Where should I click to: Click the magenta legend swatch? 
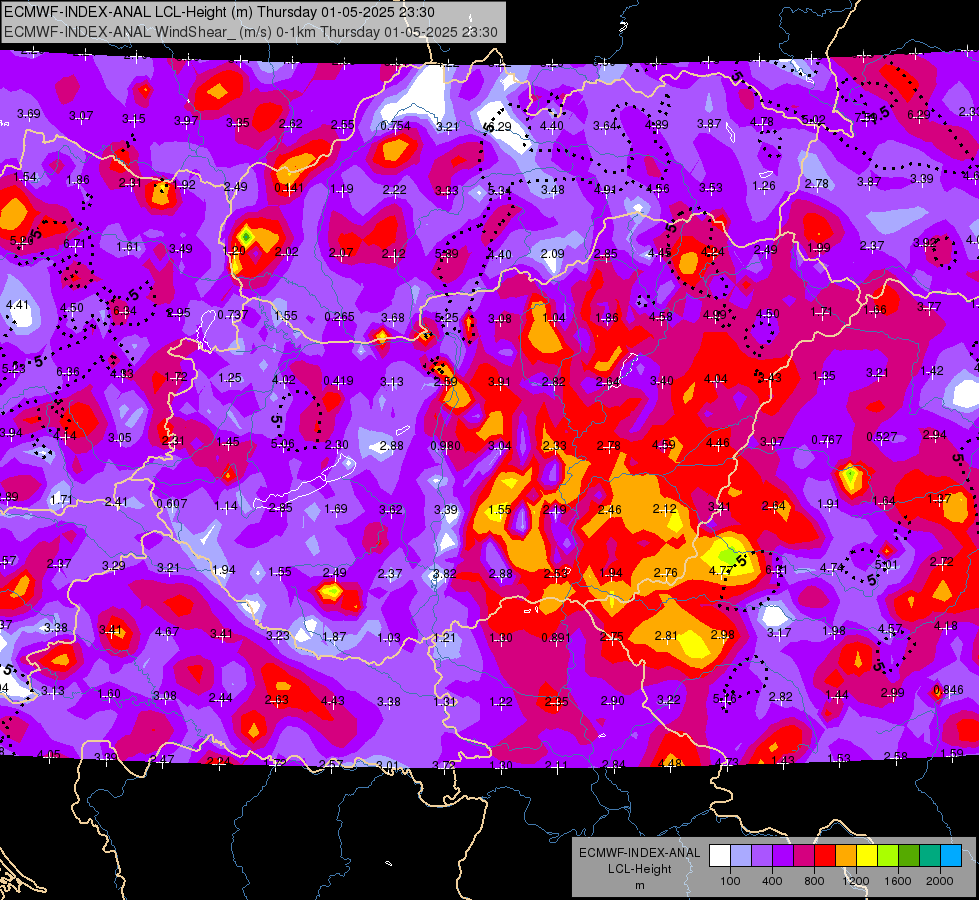click(x=804, y=856)
